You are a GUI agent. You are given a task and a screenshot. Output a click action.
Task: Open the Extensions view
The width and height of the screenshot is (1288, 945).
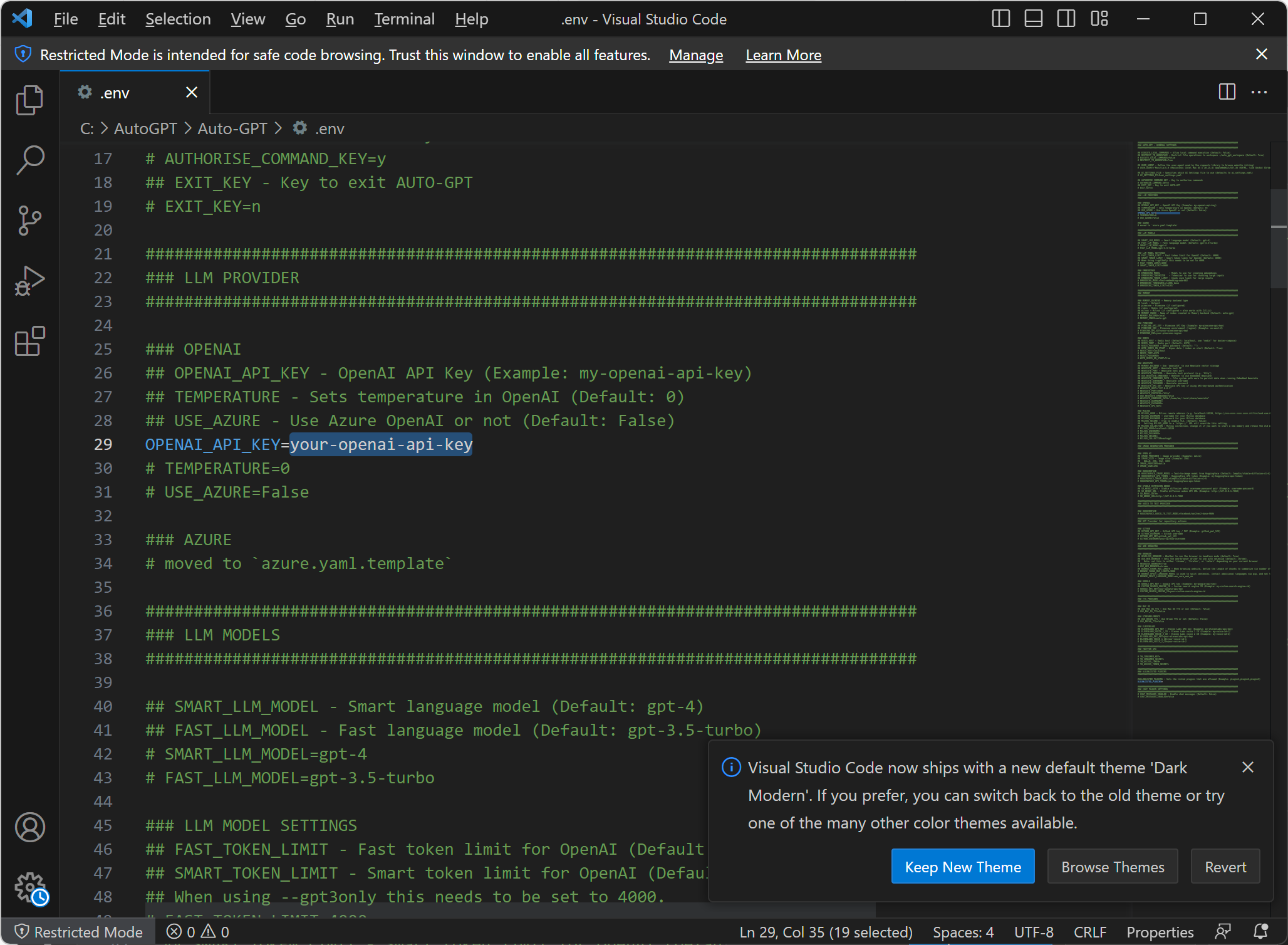click(29, 342)
